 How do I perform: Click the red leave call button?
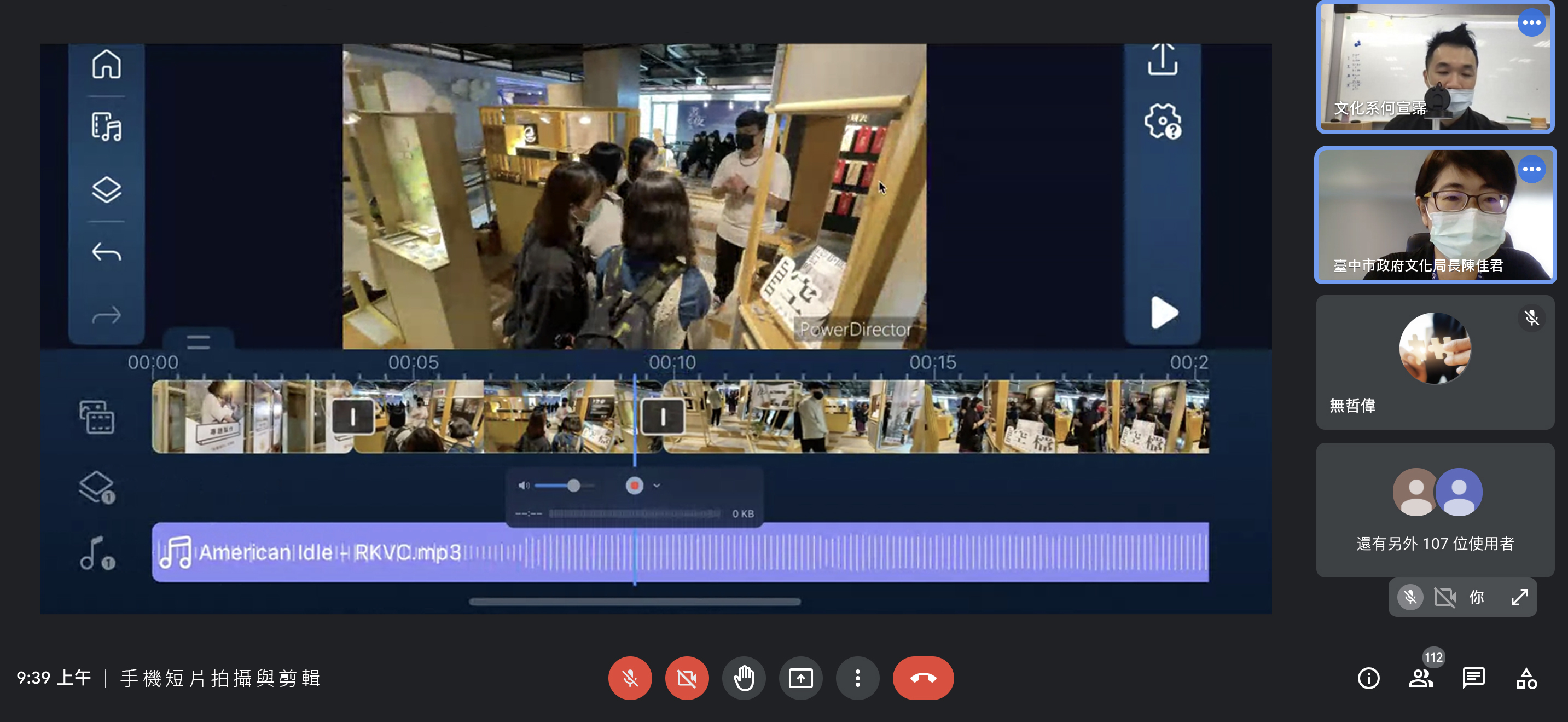click(923, 678)
